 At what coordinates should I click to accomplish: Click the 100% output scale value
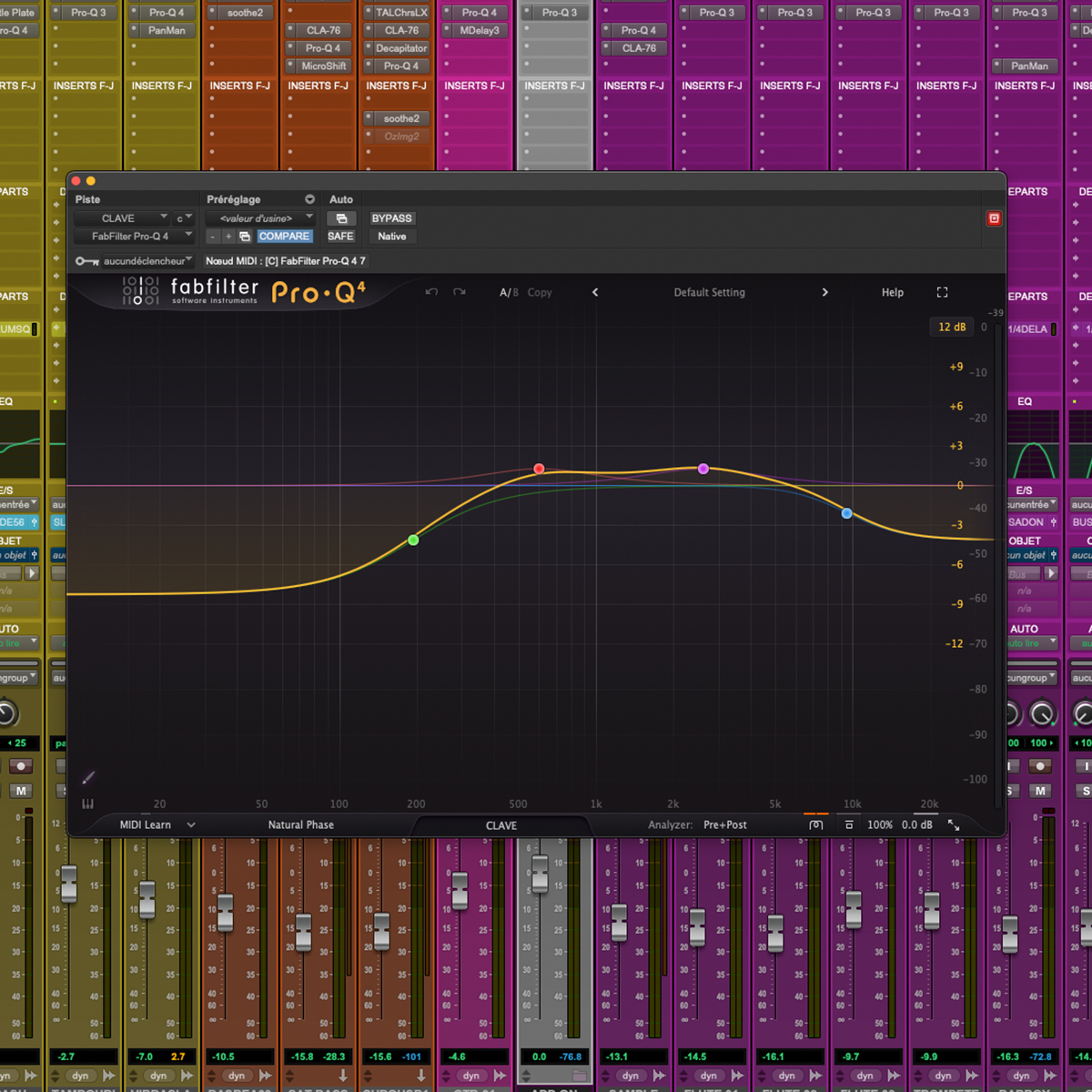point(879,825)
